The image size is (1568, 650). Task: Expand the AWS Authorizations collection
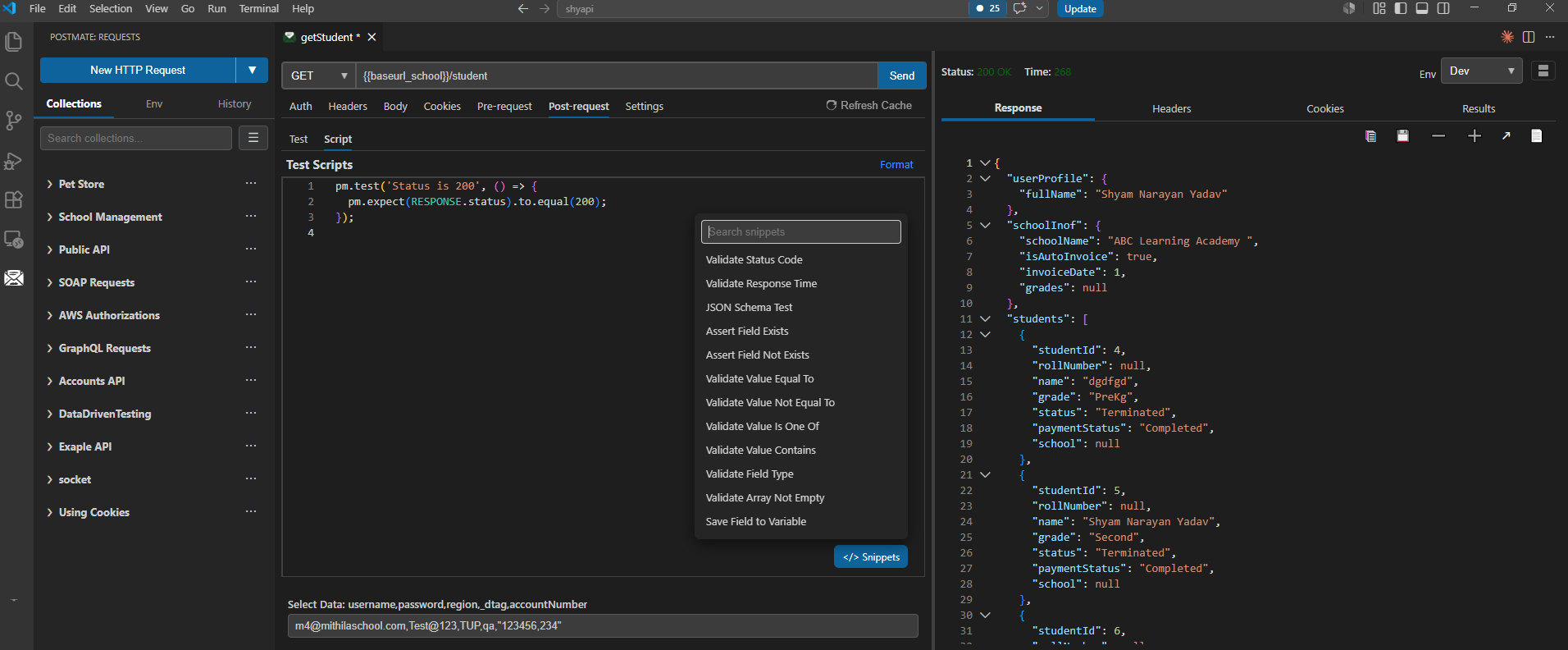click(50, 315)
